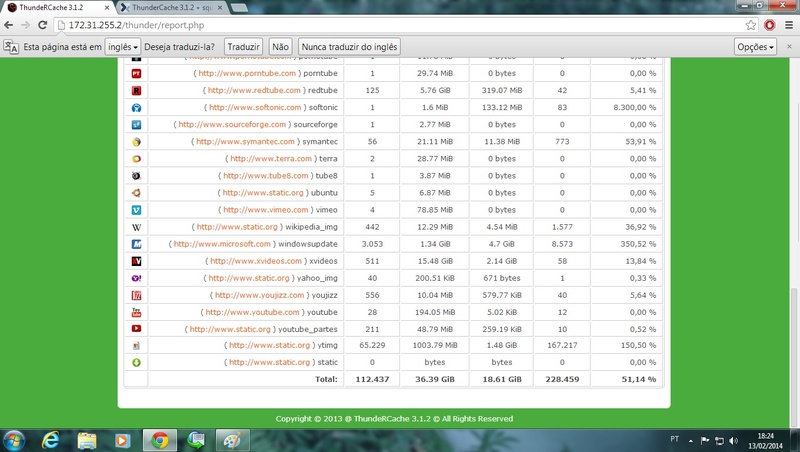Click the Traduzir button
The image size is (800, 452).
(x=243, y=47)
